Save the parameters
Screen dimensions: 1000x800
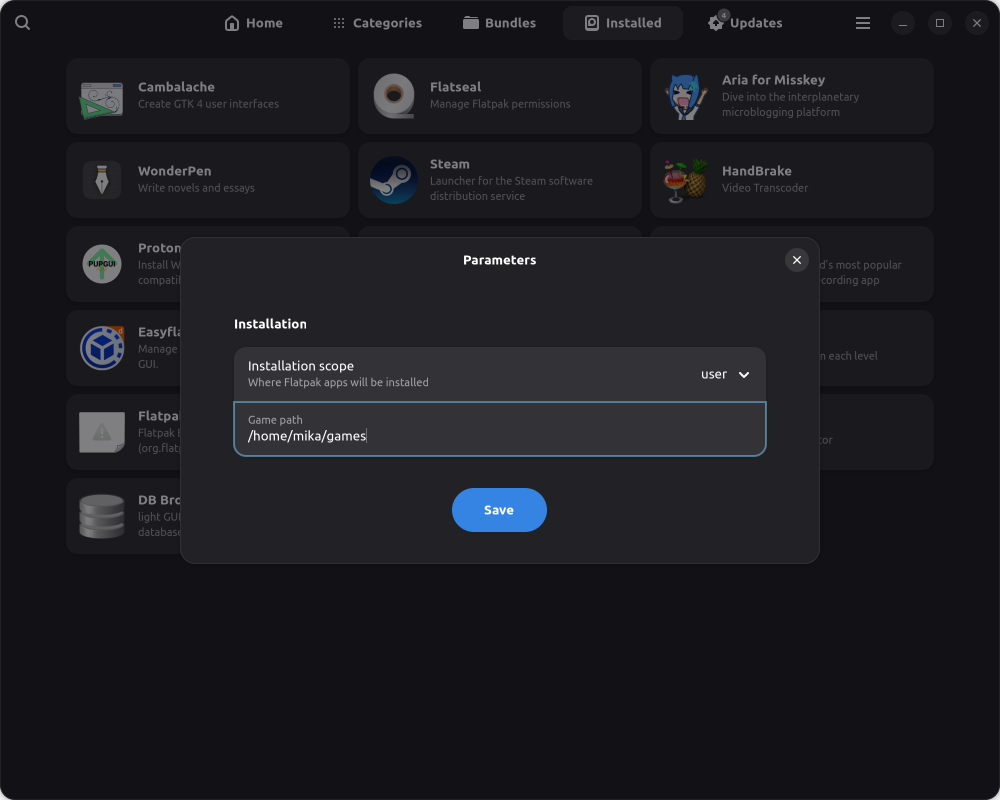click(x=499, y=510)
